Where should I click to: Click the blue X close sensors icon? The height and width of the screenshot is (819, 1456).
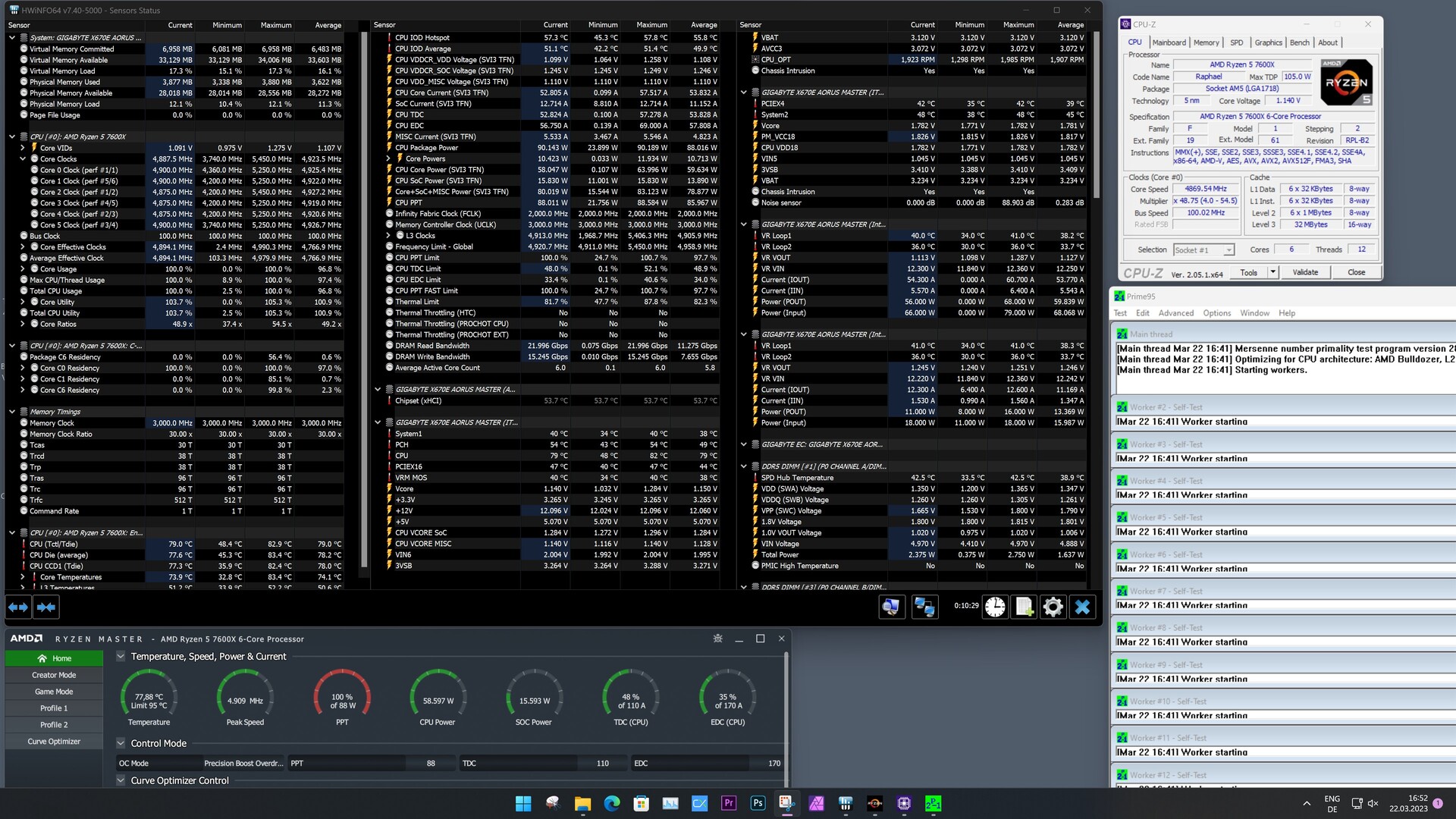(x=1082, y=607)
